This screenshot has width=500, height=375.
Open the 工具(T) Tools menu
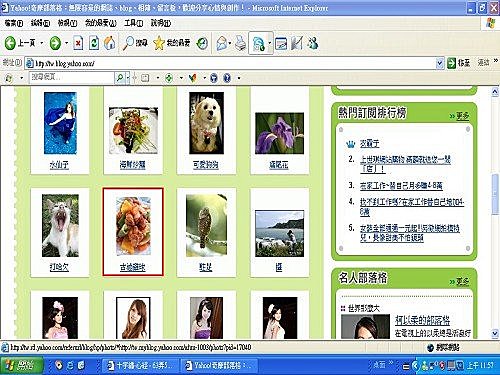coord(134,23)
